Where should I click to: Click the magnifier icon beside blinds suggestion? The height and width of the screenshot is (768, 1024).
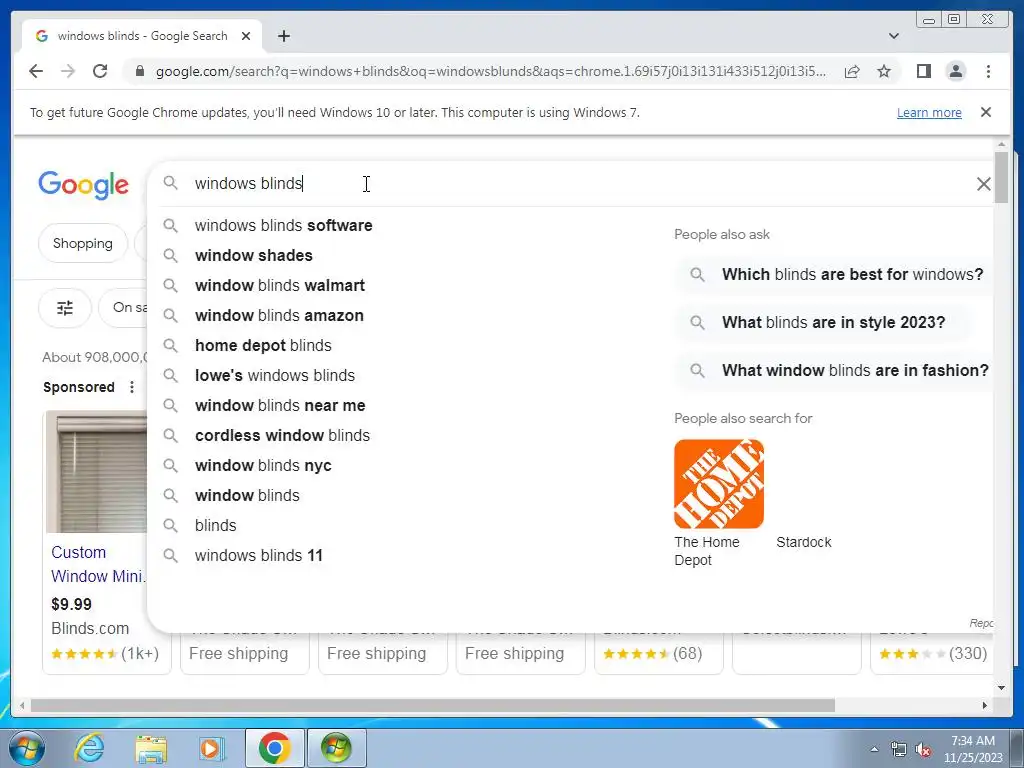pyautogui.click(x=170, y=525)
